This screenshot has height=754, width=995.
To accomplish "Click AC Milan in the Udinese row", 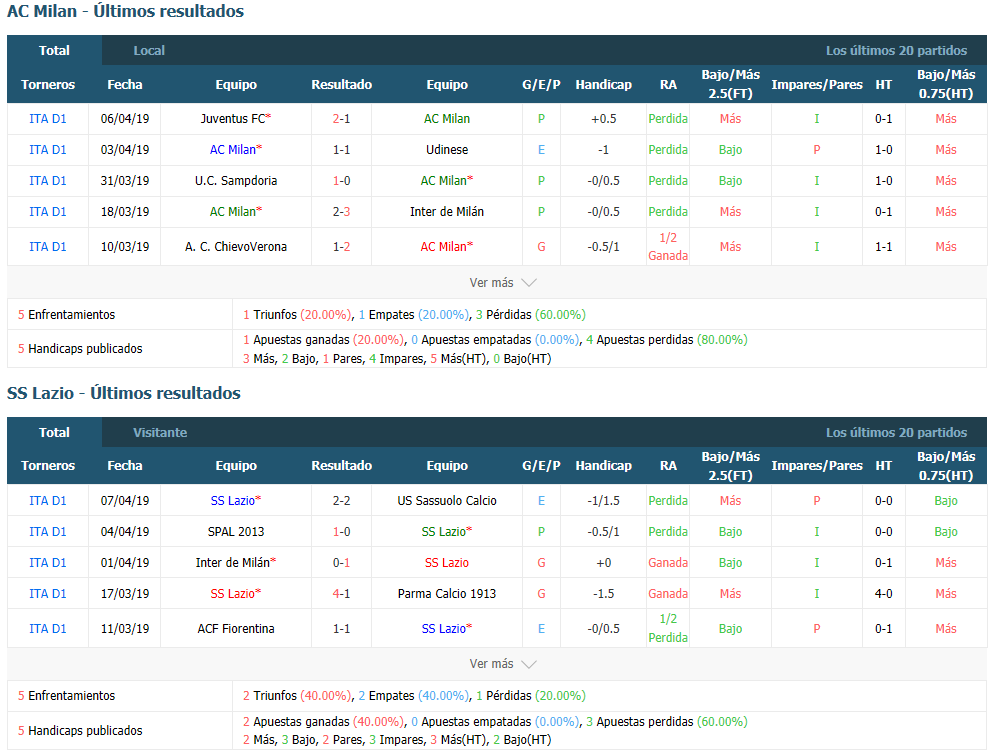I will (x=233, y=150).
